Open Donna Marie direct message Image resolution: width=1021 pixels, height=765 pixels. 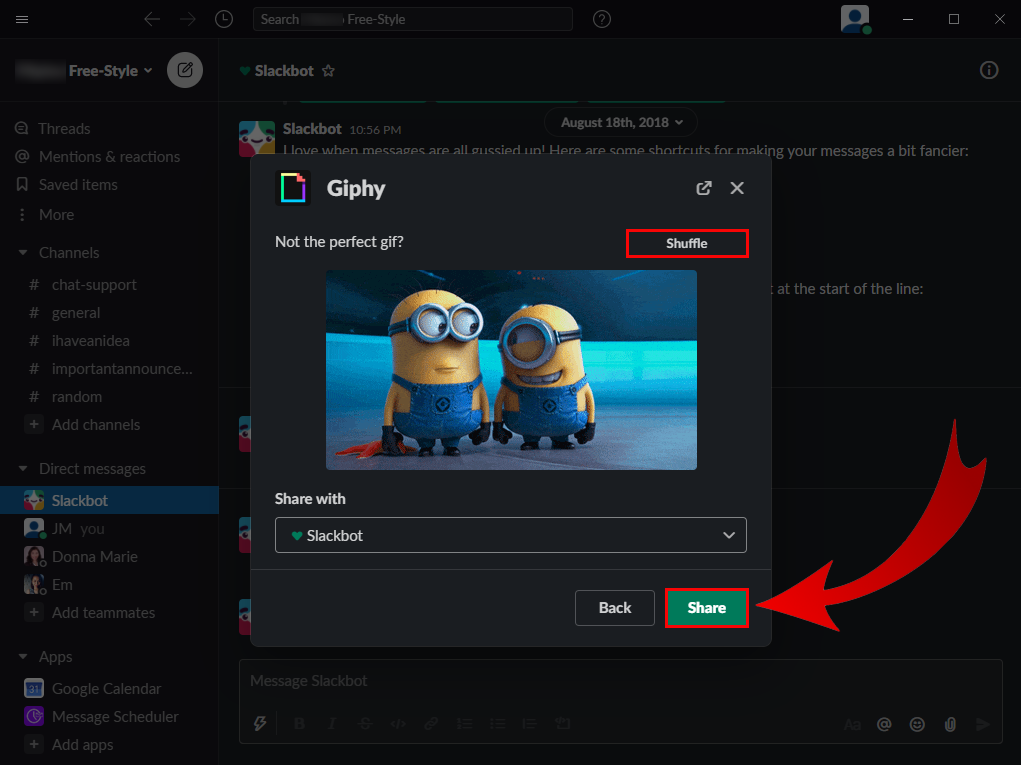coord(94,557)
